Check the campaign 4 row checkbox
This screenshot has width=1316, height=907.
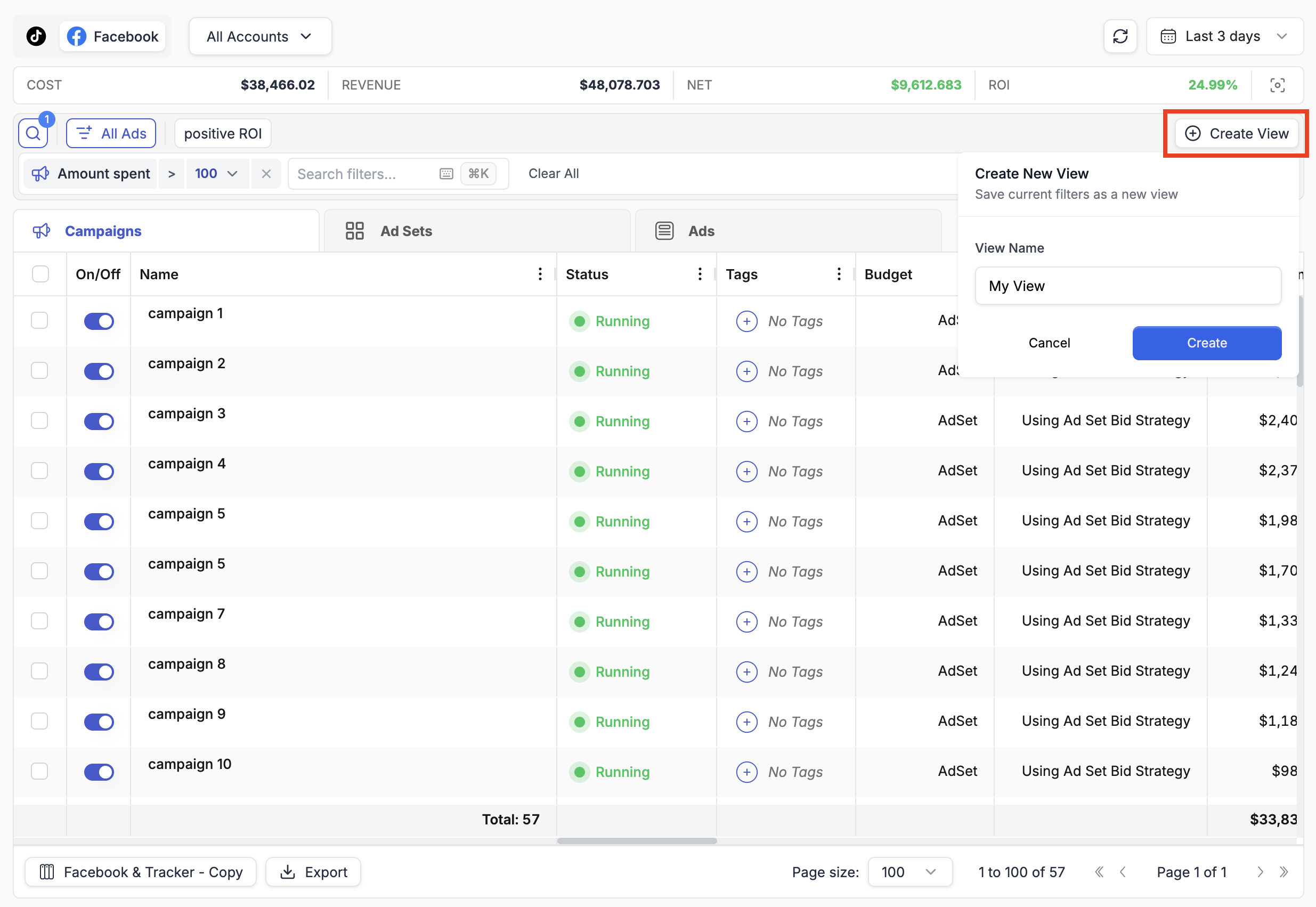[40, 471]
